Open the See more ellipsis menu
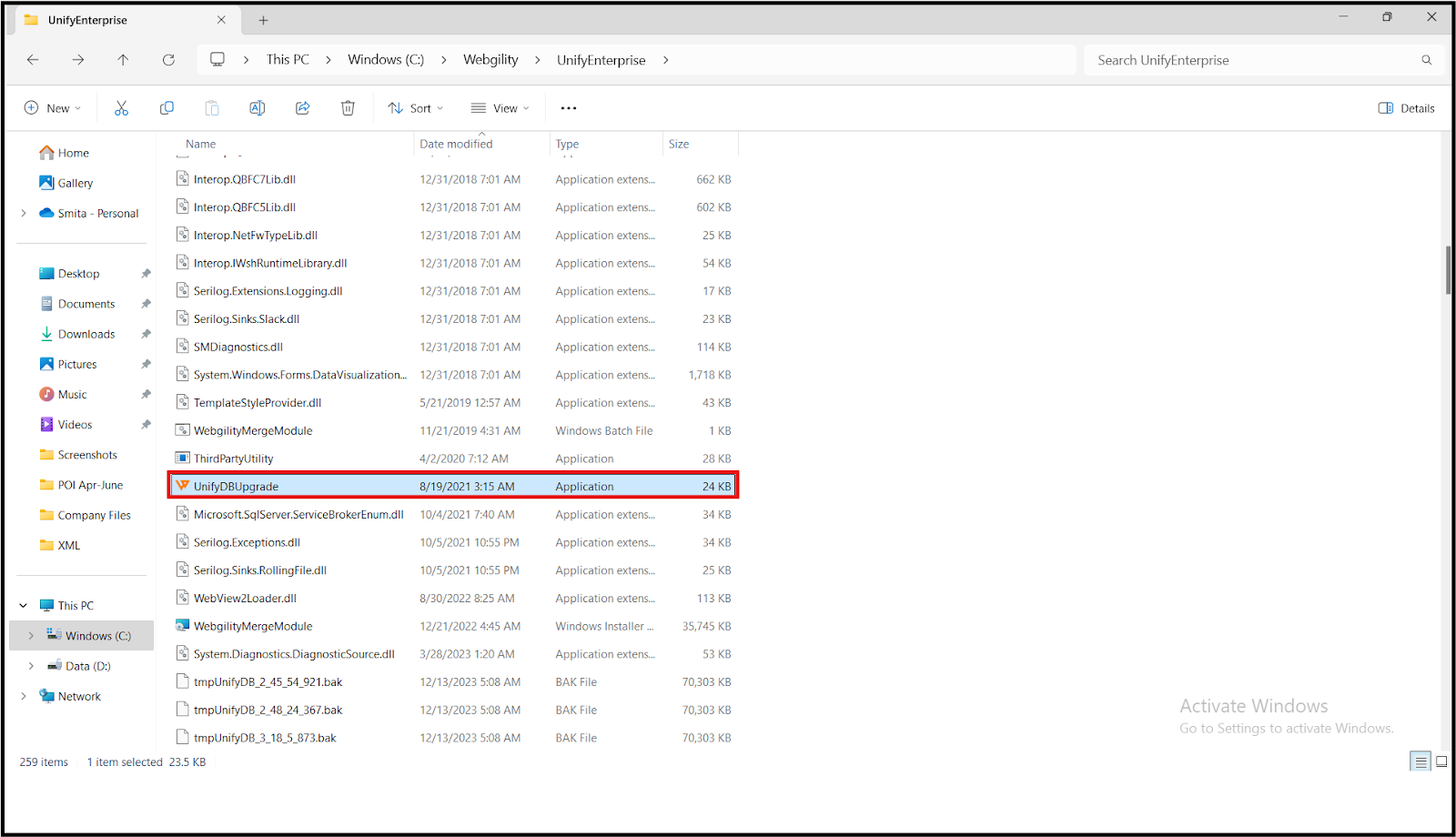 569,108
